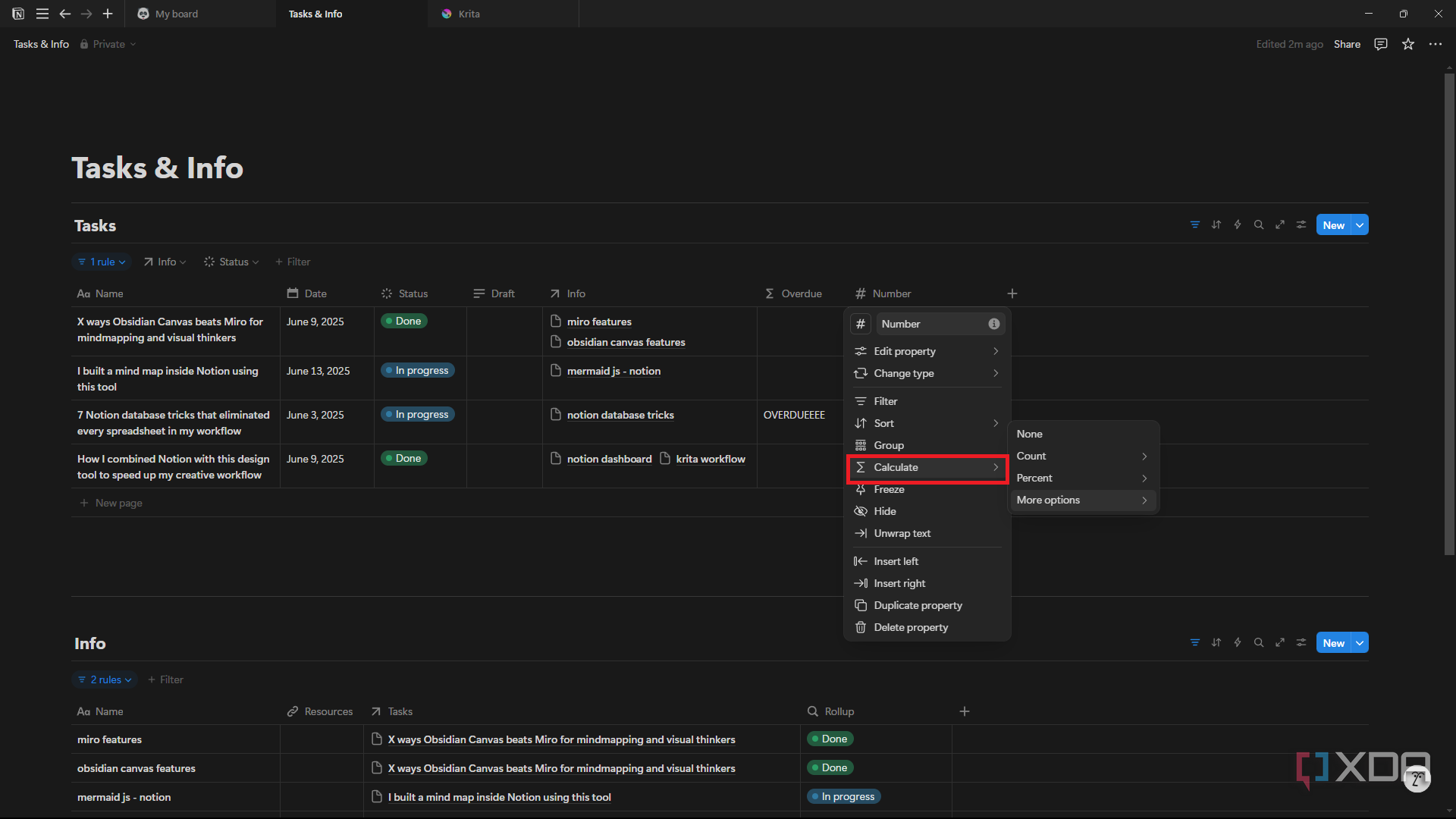This screenshot has height=819, width=1456.
Task: Choose Change type in property menu
Action: coord(927,373)
